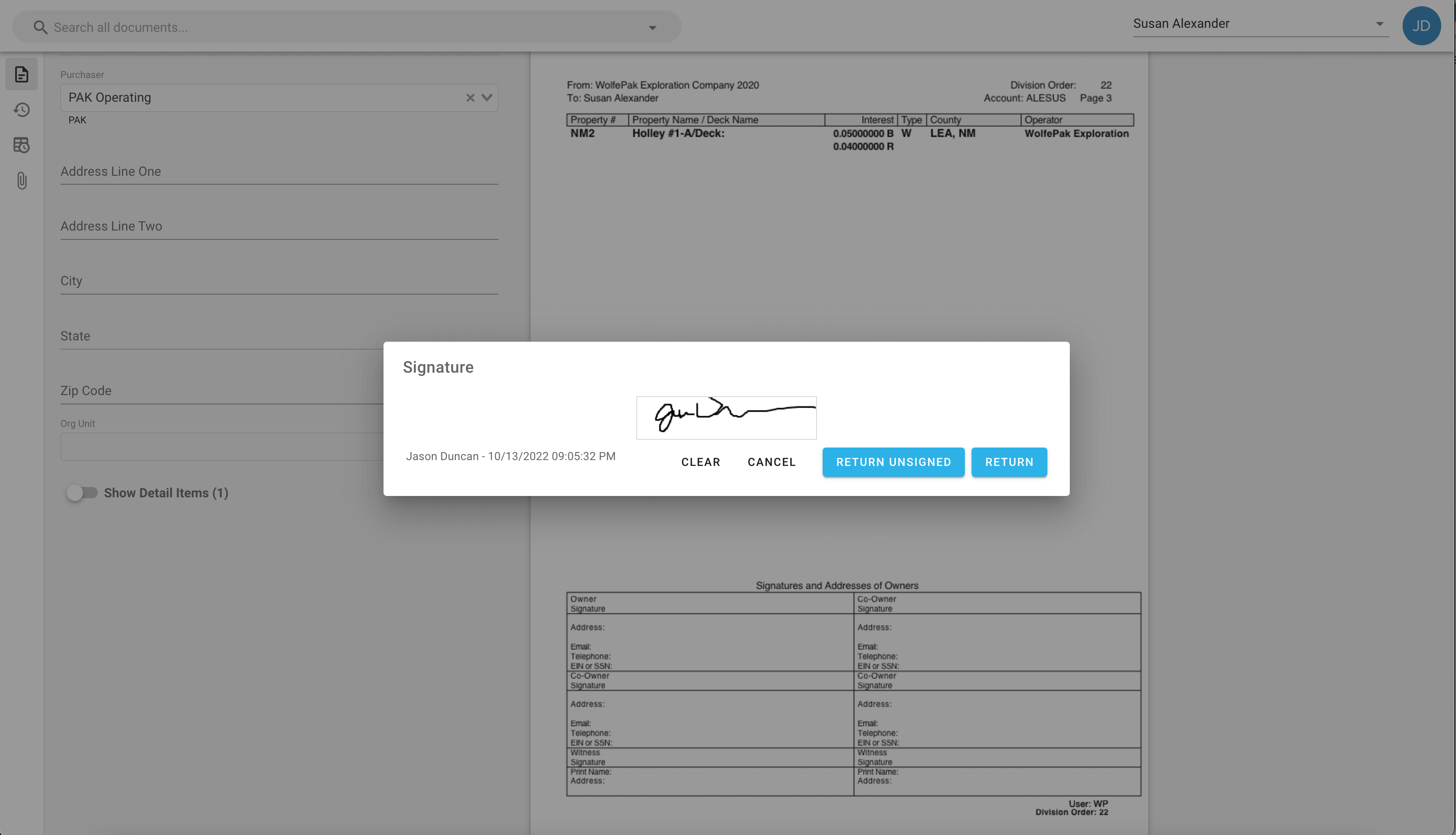The height and width of the screenshot is (835, 1456).
Task: Open the JD user avatar menu
Action: pos(1421,26)
